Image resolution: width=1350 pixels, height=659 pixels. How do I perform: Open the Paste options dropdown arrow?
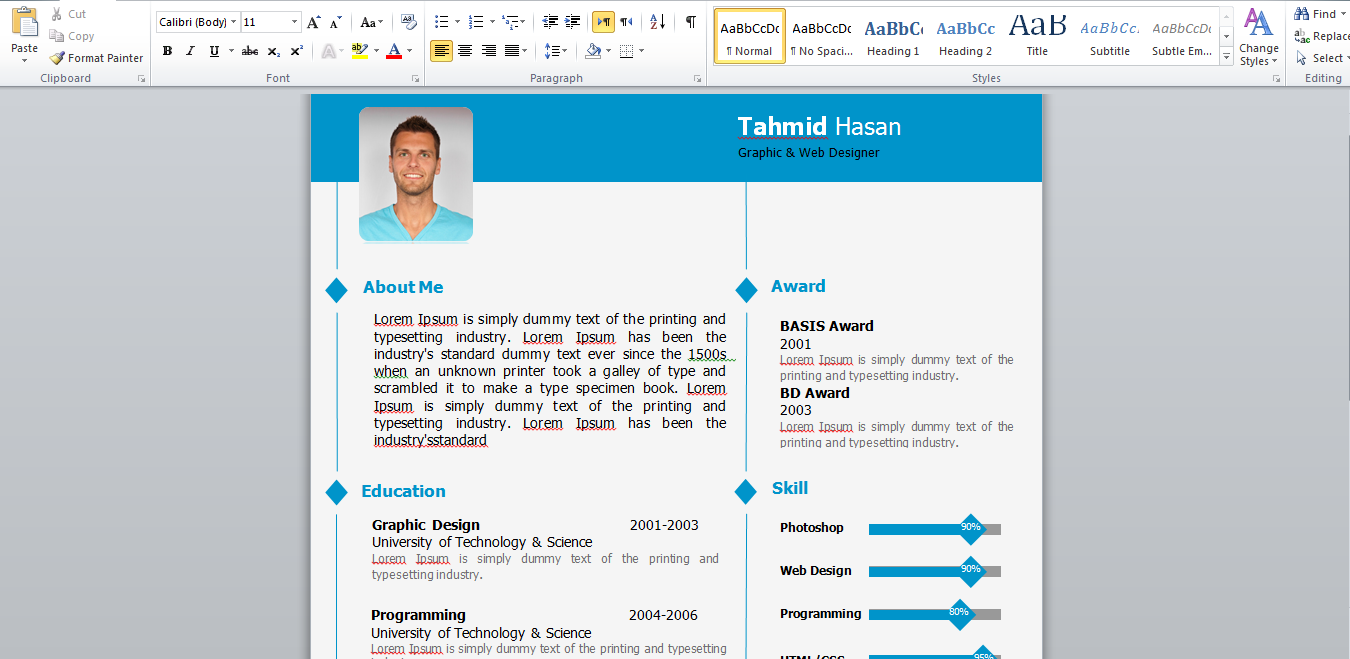tap(24, 61)
